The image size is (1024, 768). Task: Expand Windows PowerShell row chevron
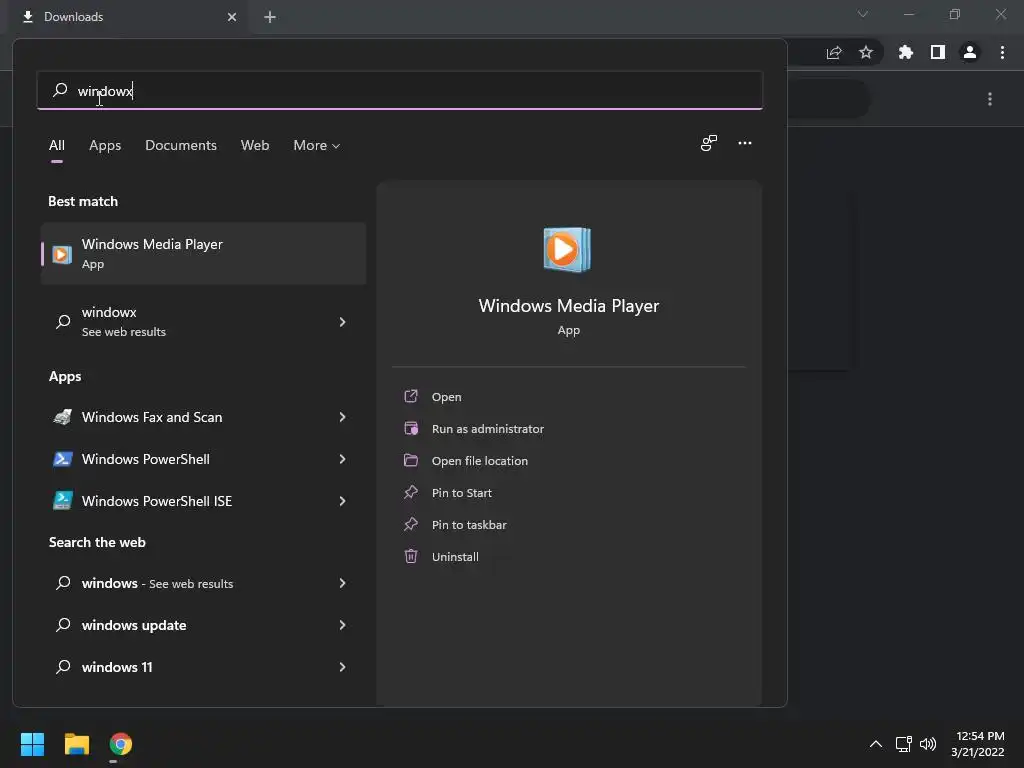pos(342,459)
